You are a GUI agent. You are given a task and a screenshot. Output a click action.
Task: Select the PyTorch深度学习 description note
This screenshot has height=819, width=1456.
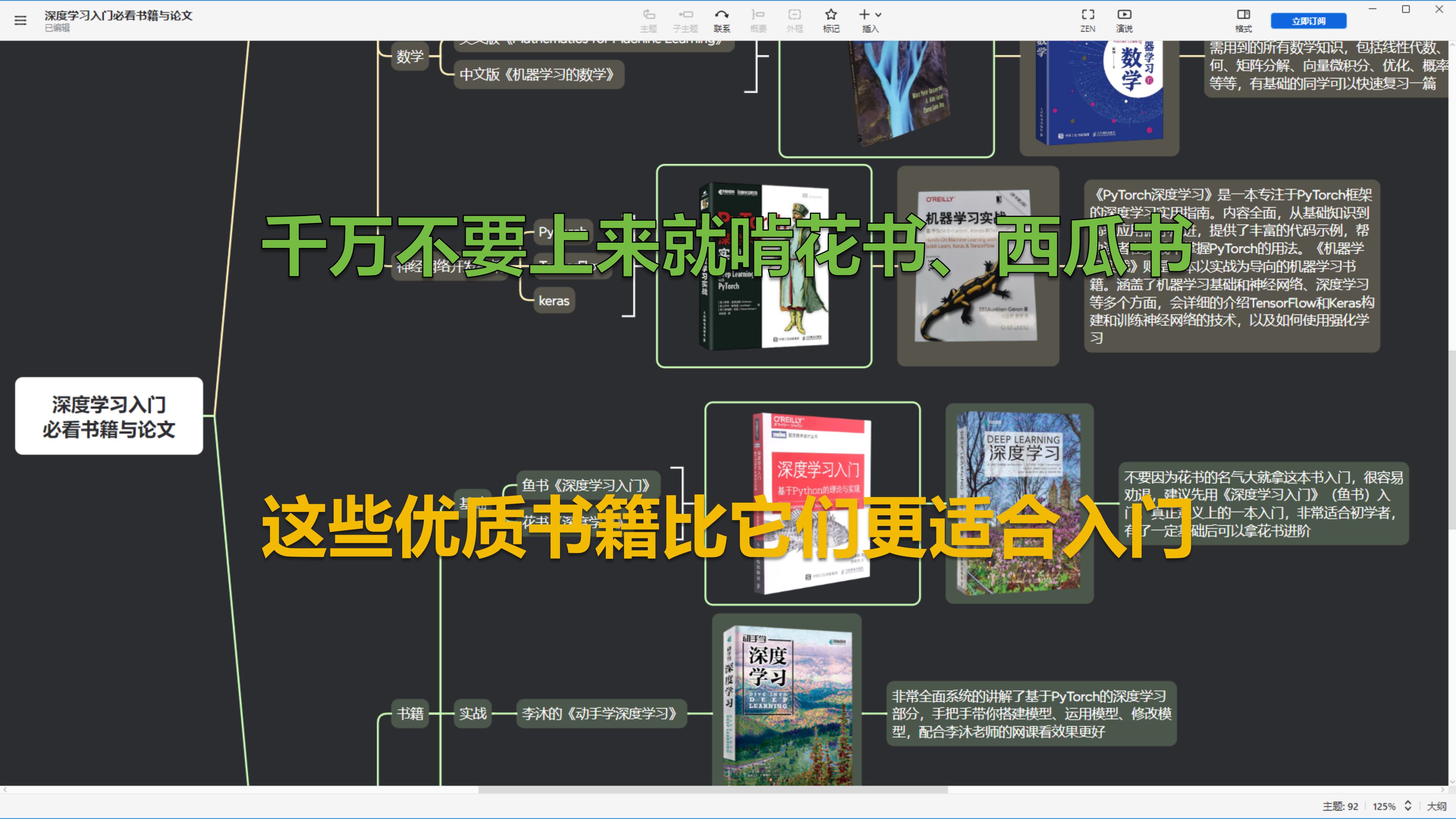tap(1232, 266)
